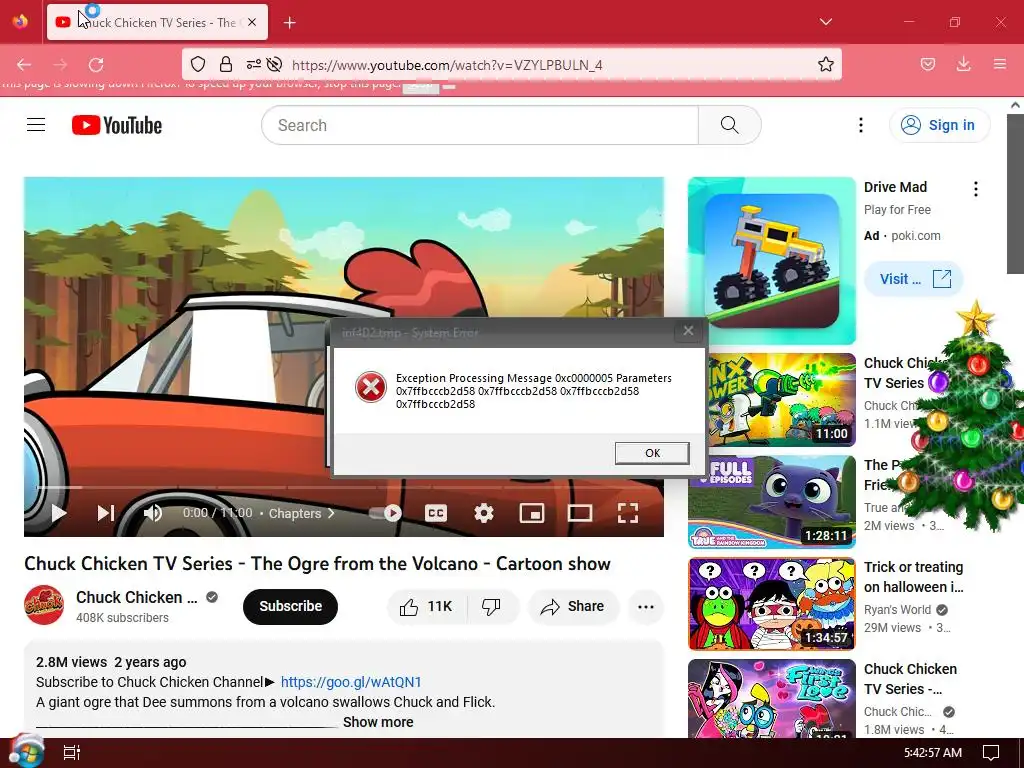Click the Subscribe button
Image resolution: width=1024 pixels, height=768 pixels.
click(x=290, y=607)
